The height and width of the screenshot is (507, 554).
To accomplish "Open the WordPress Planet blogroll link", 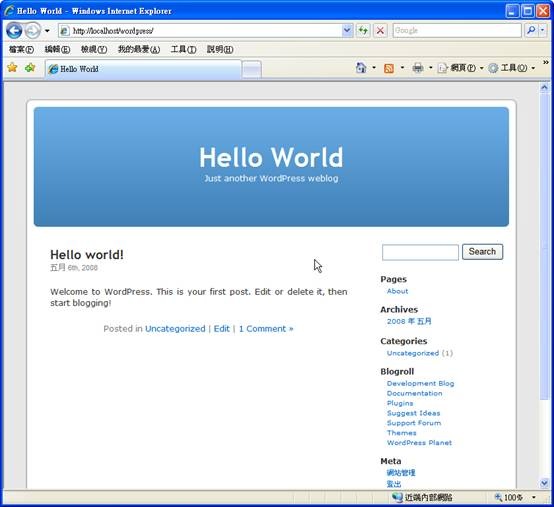I will pyautogui.click(x=419, y=443).
